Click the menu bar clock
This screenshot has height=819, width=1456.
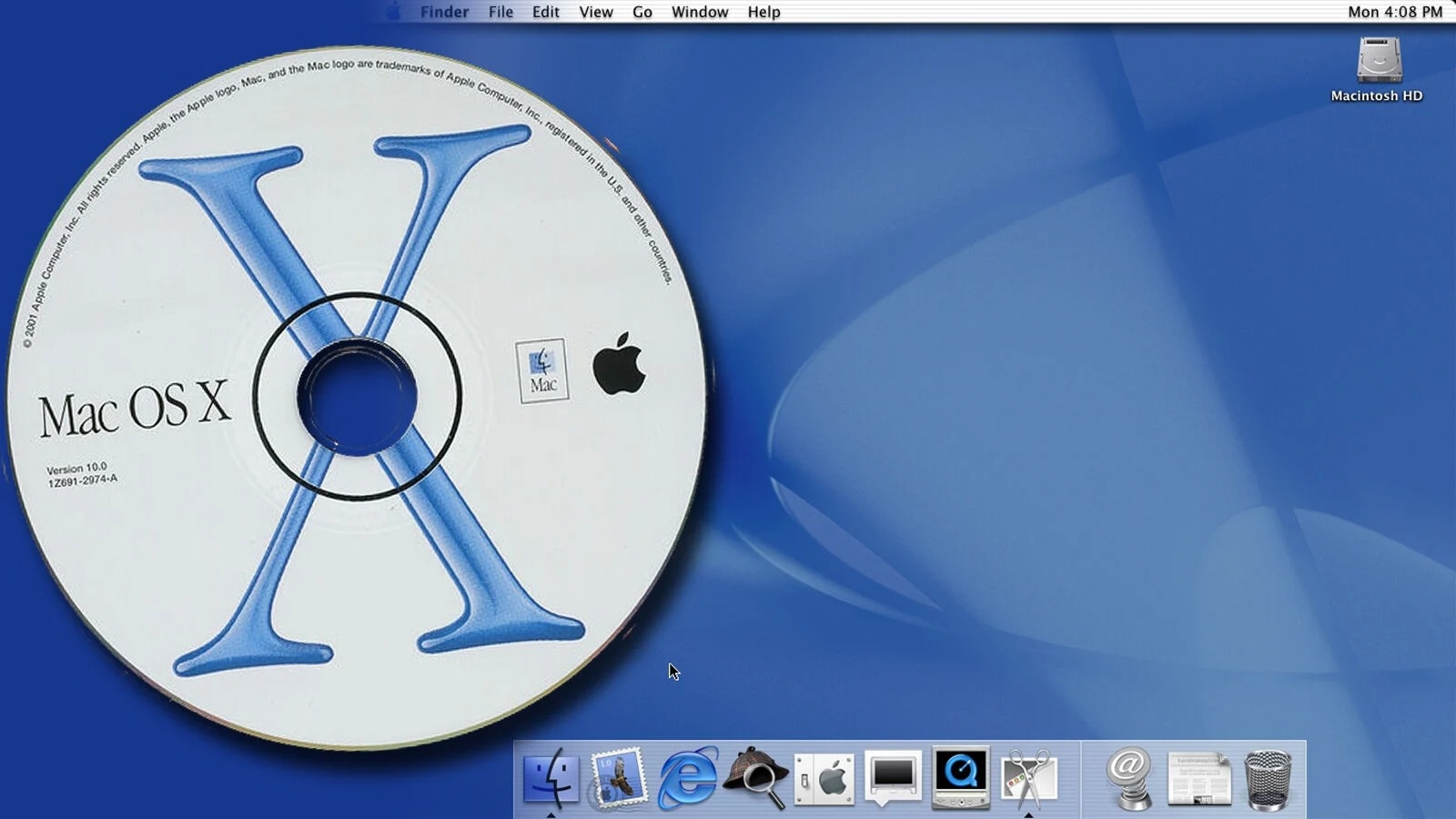tap(1394, 12)
